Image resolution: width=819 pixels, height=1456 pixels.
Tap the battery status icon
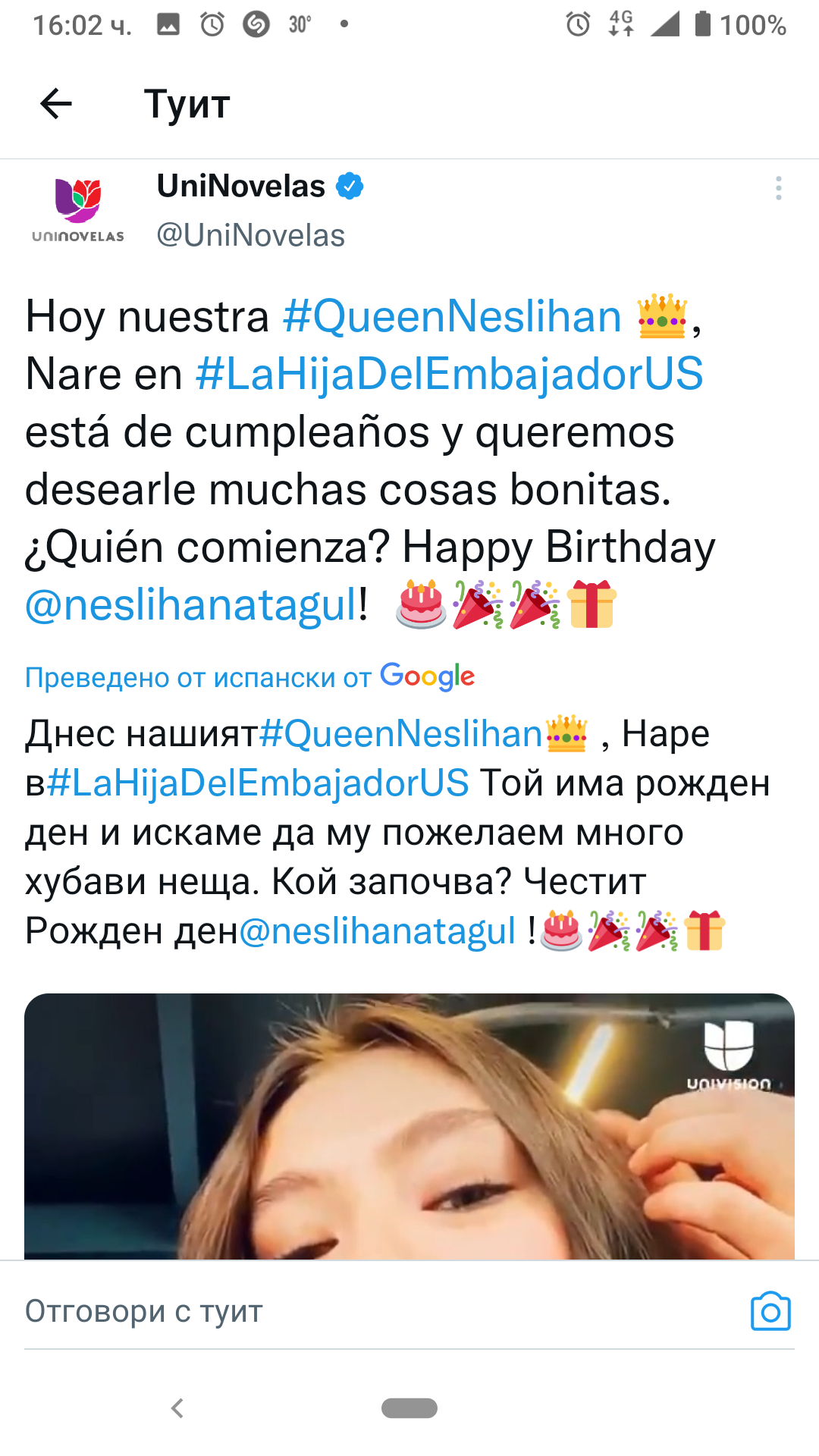tap(703, 24)
